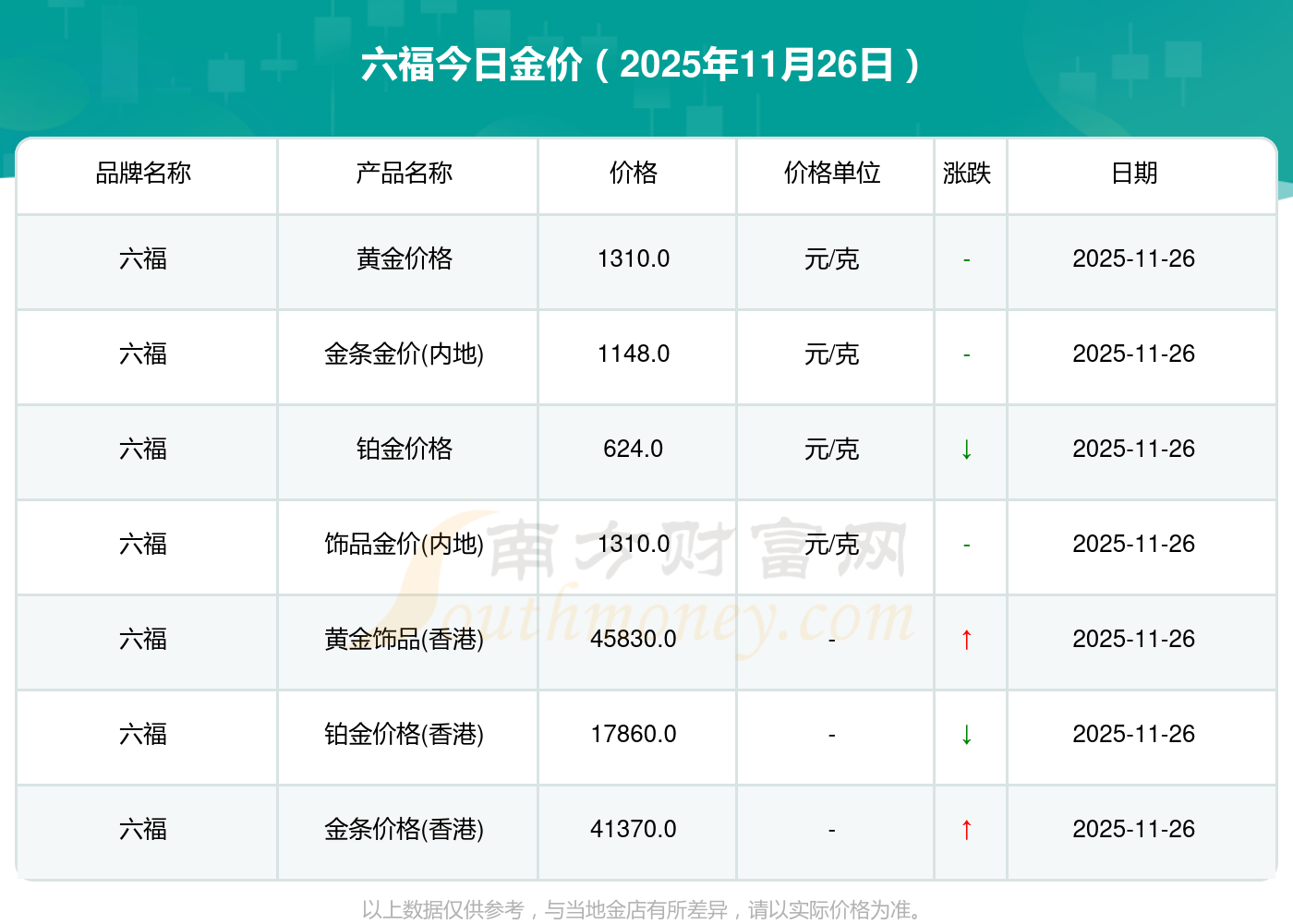Select the price 1148.0

634,354
